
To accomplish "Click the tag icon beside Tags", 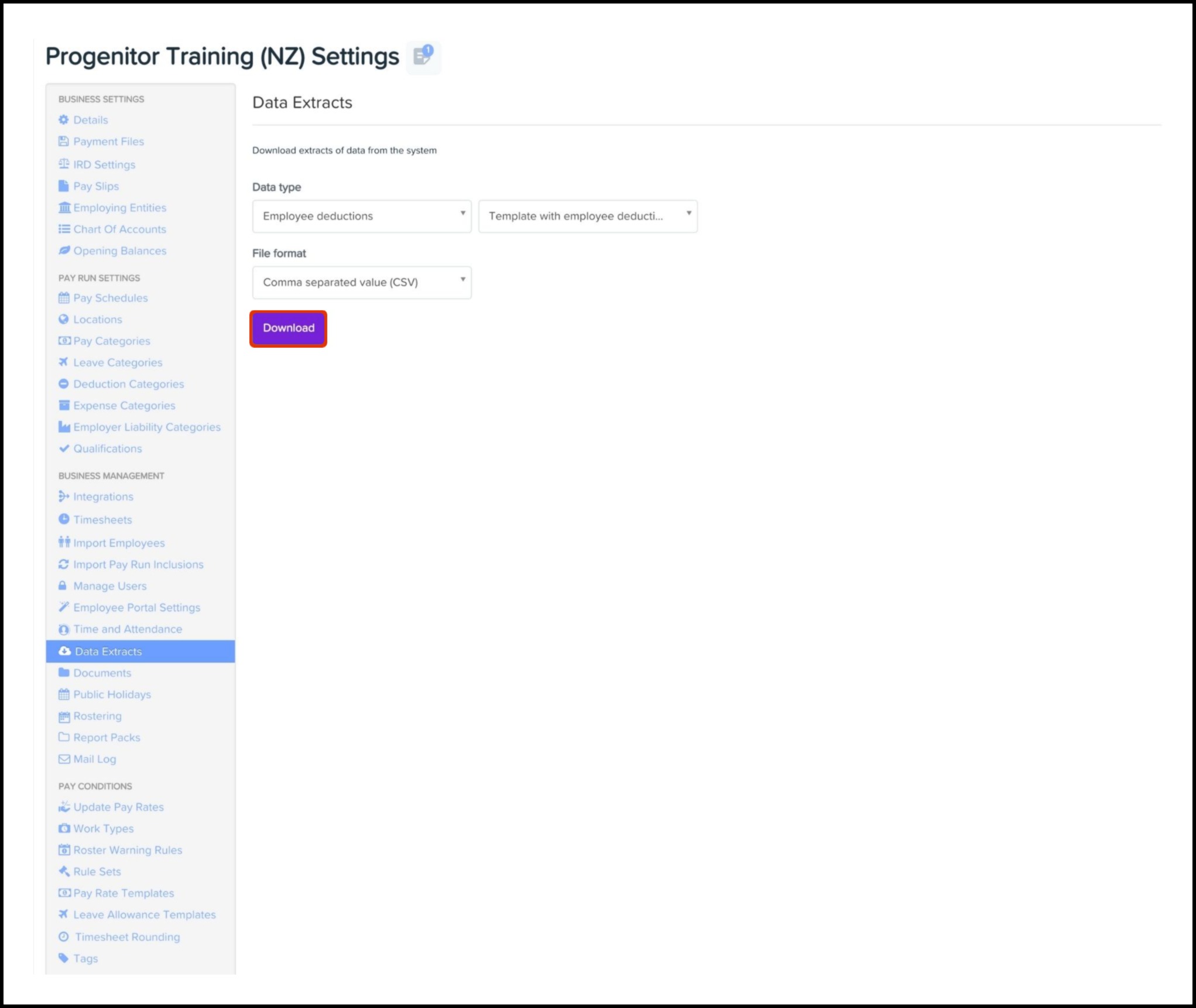I will (x=64, y=958).
